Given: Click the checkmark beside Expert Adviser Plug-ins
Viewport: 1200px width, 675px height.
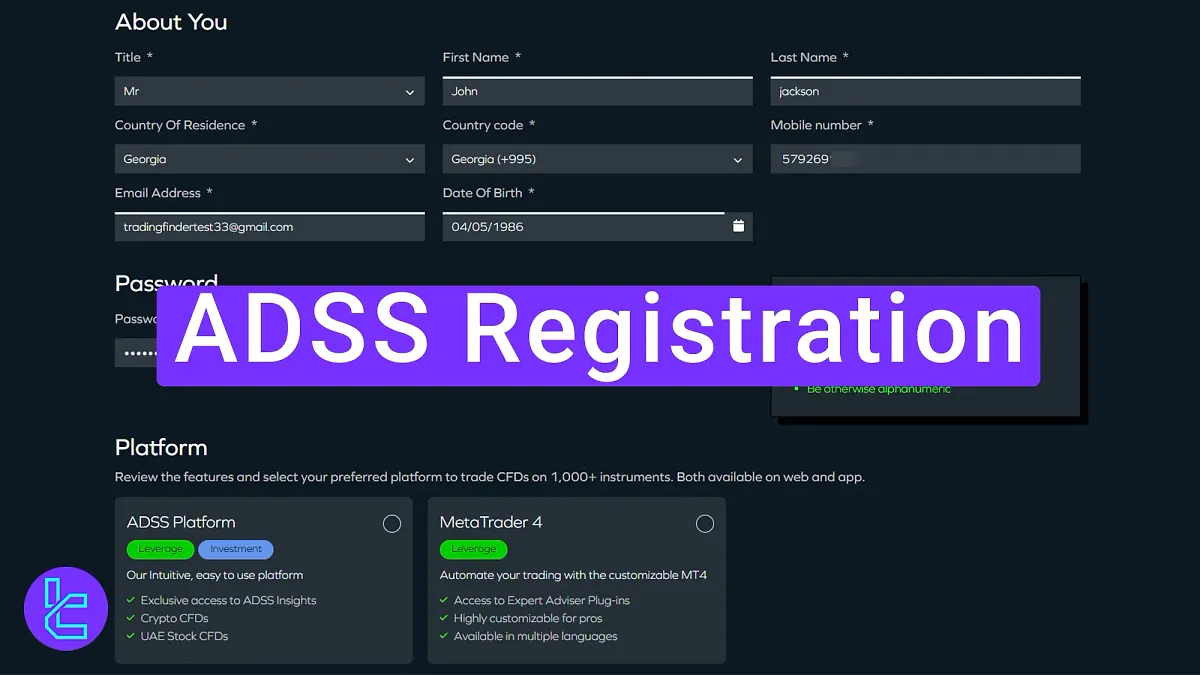Looking at the screenshot, I should pyautogui.click(x=444, y=600).
